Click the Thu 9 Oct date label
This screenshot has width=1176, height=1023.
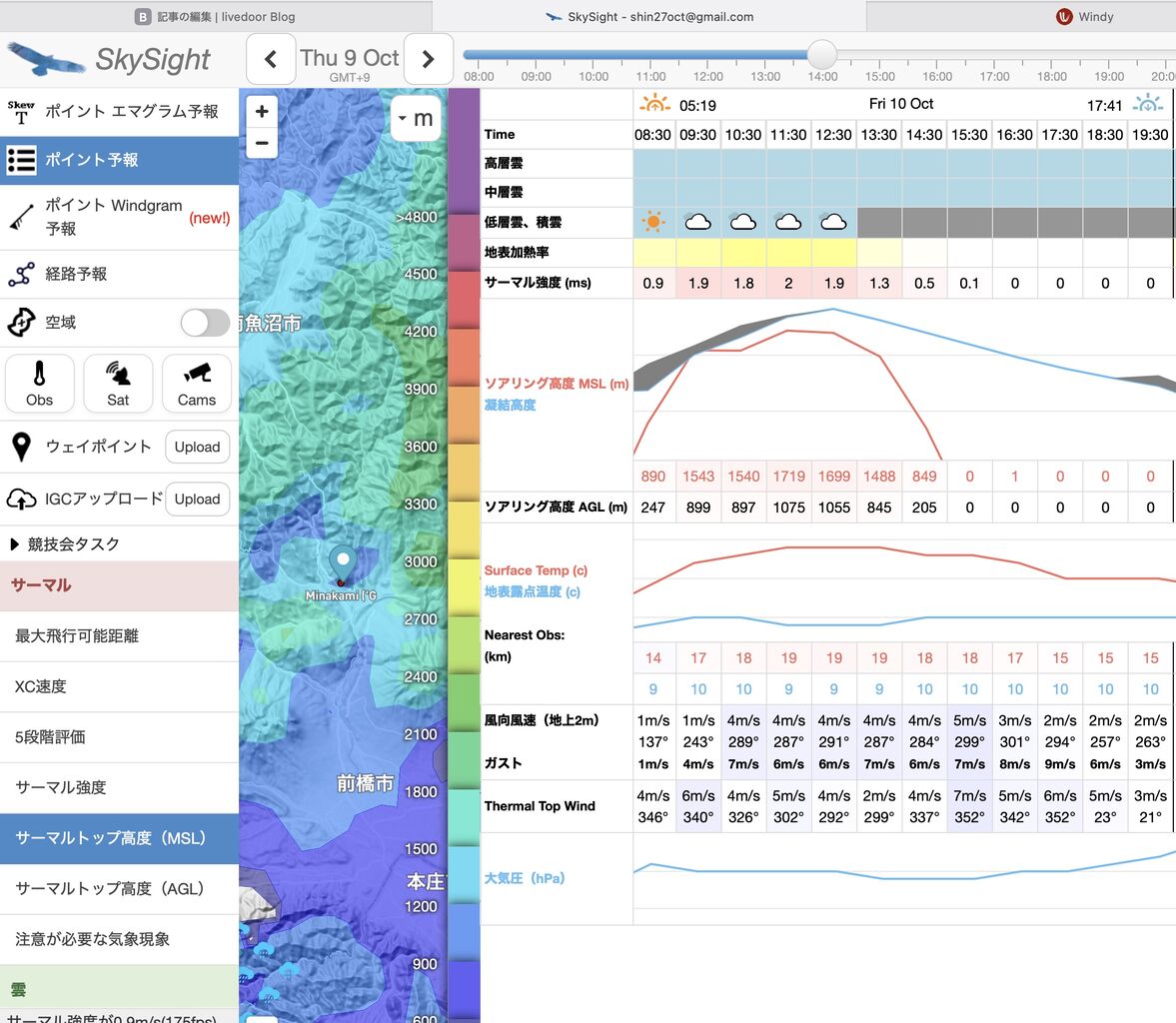350,58
